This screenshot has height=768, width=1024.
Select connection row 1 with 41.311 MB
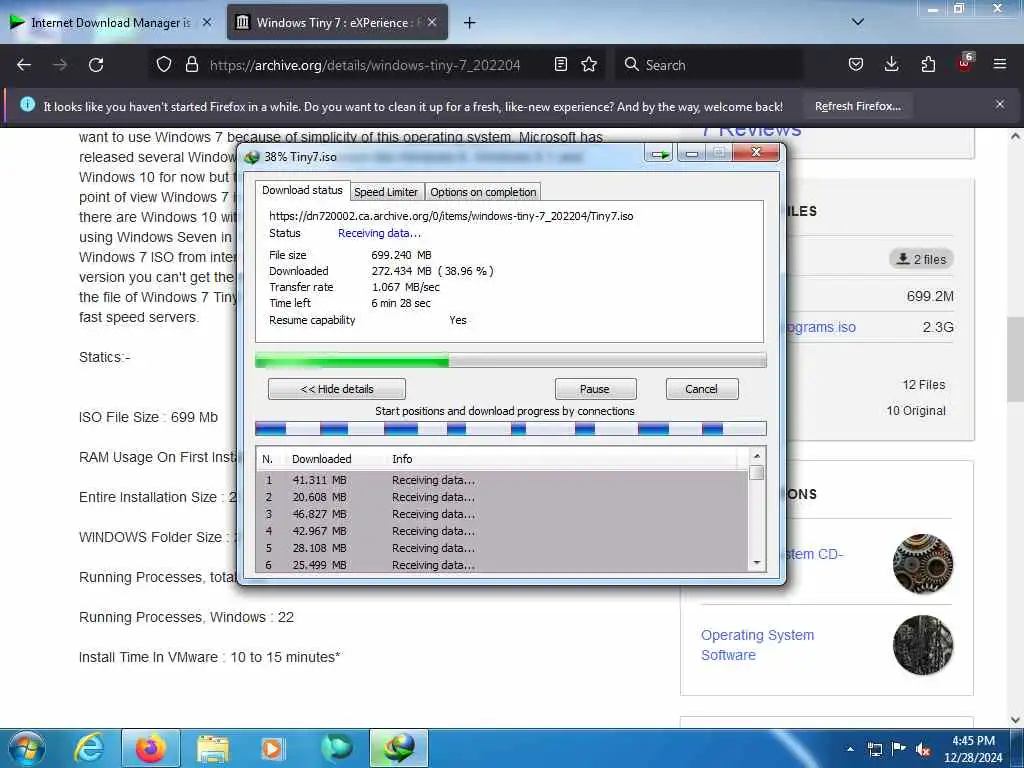pos(502,480)
